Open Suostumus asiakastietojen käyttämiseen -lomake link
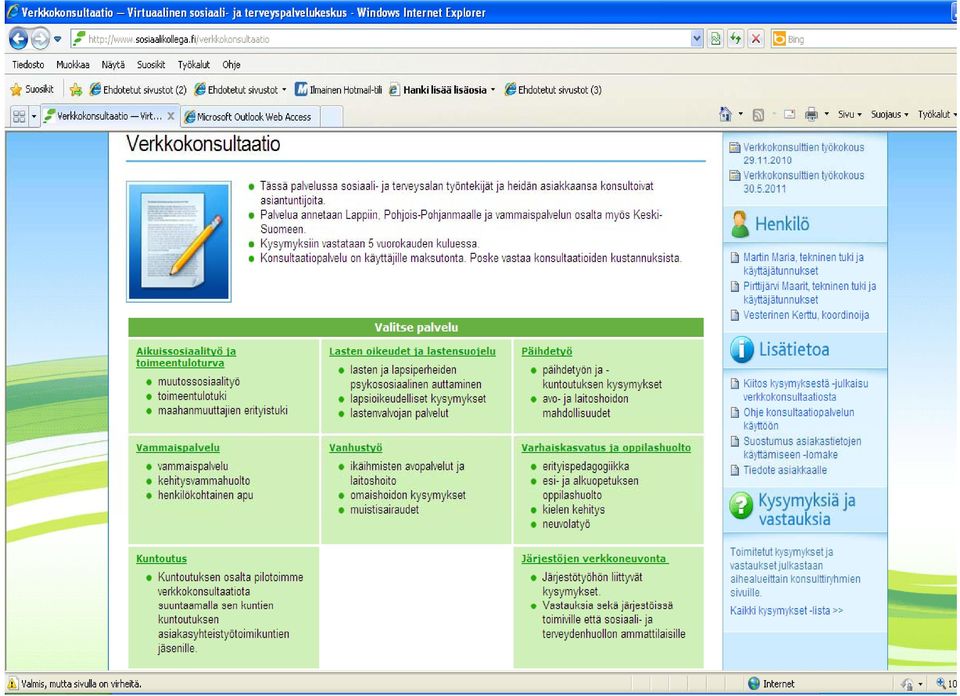Viewport: 960px width, 696px height. pos(802,447)
